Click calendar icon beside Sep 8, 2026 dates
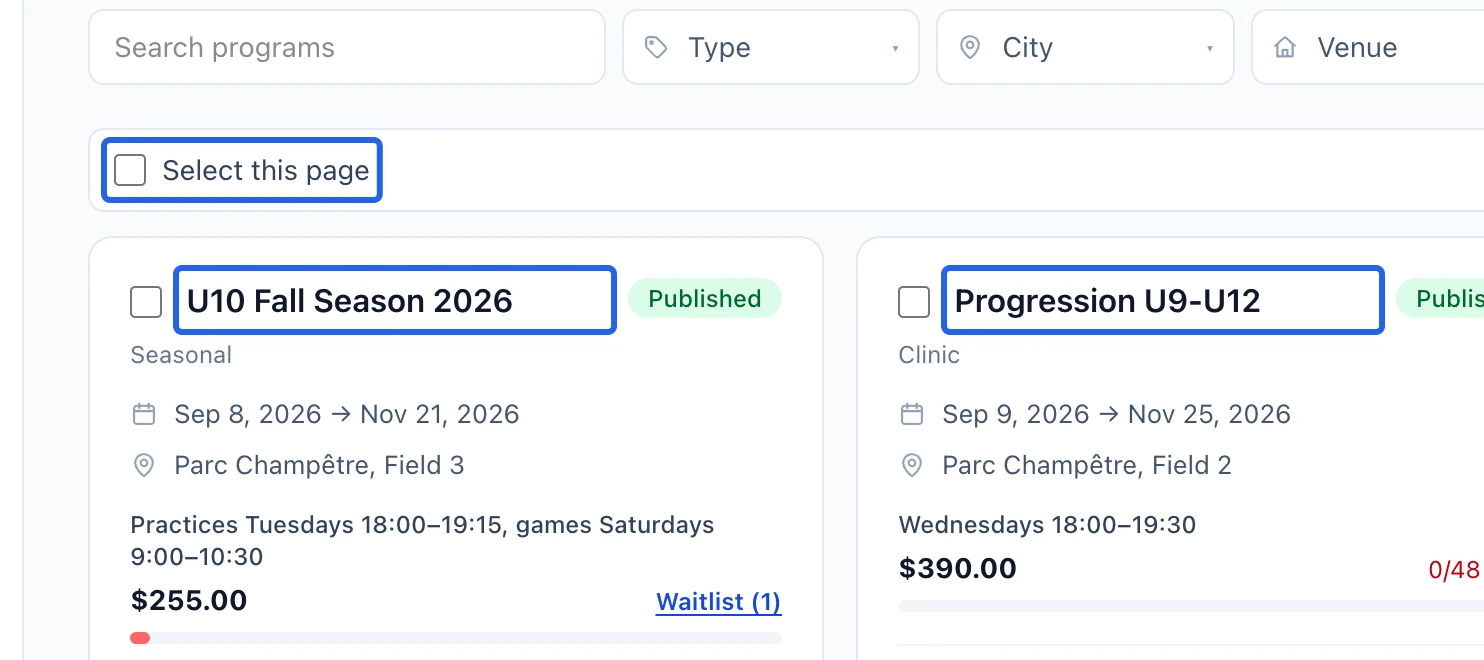1484x660 pixels. 144,414
